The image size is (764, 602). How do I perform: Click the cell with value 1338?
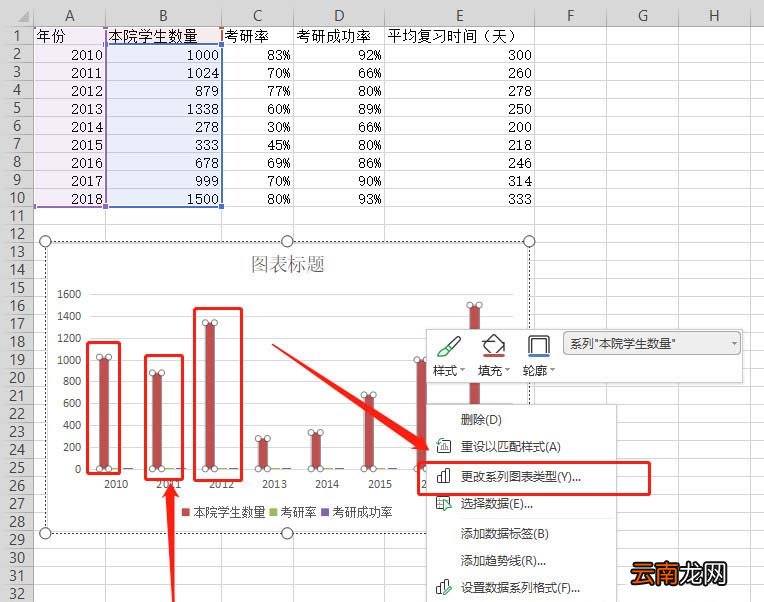163,109
